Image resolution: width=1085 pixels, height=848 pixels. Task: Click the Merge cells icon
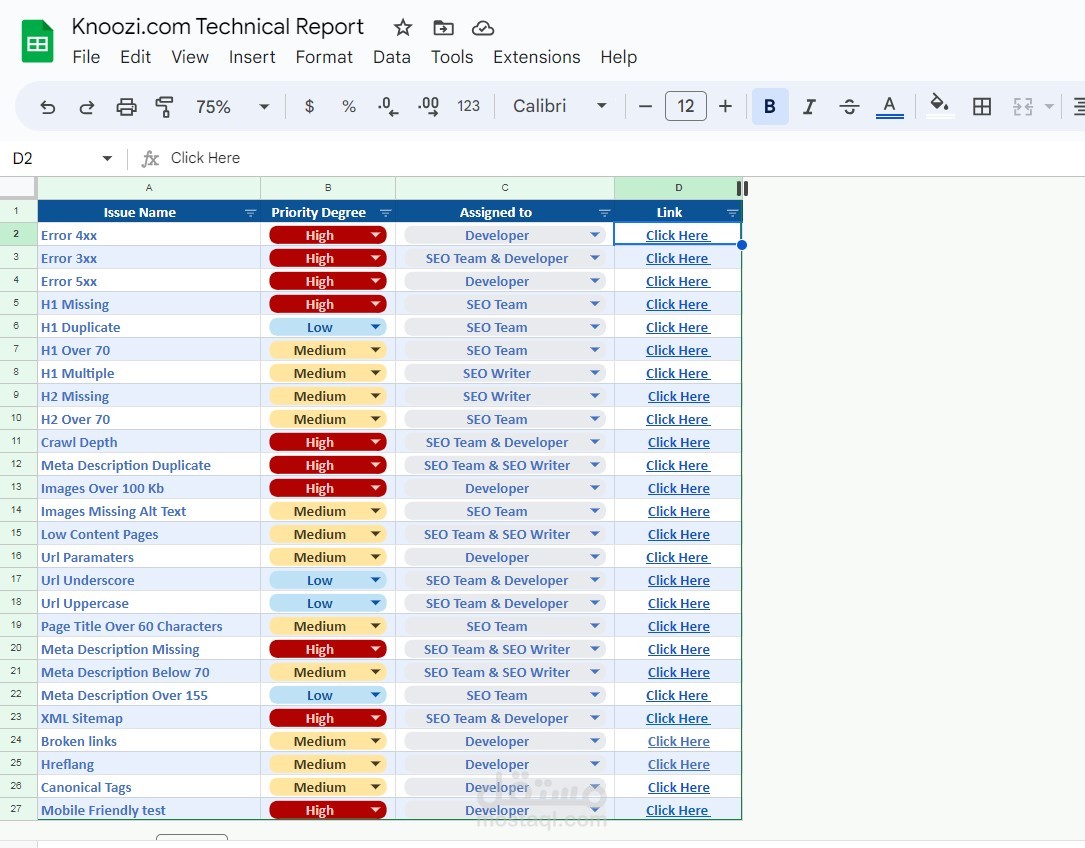tap(1023, 106)
